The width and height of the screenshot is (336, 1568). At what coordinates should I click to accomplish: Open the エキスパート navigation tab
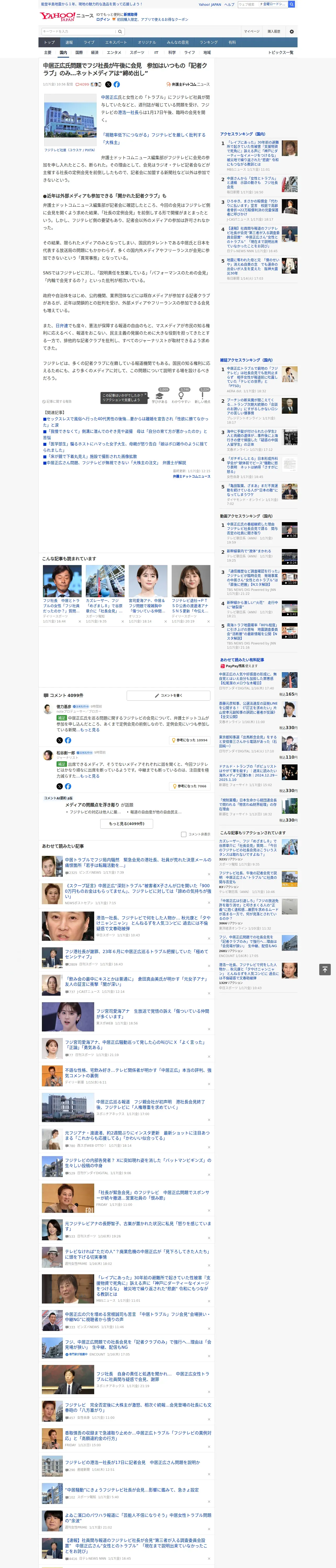(116, 43)
